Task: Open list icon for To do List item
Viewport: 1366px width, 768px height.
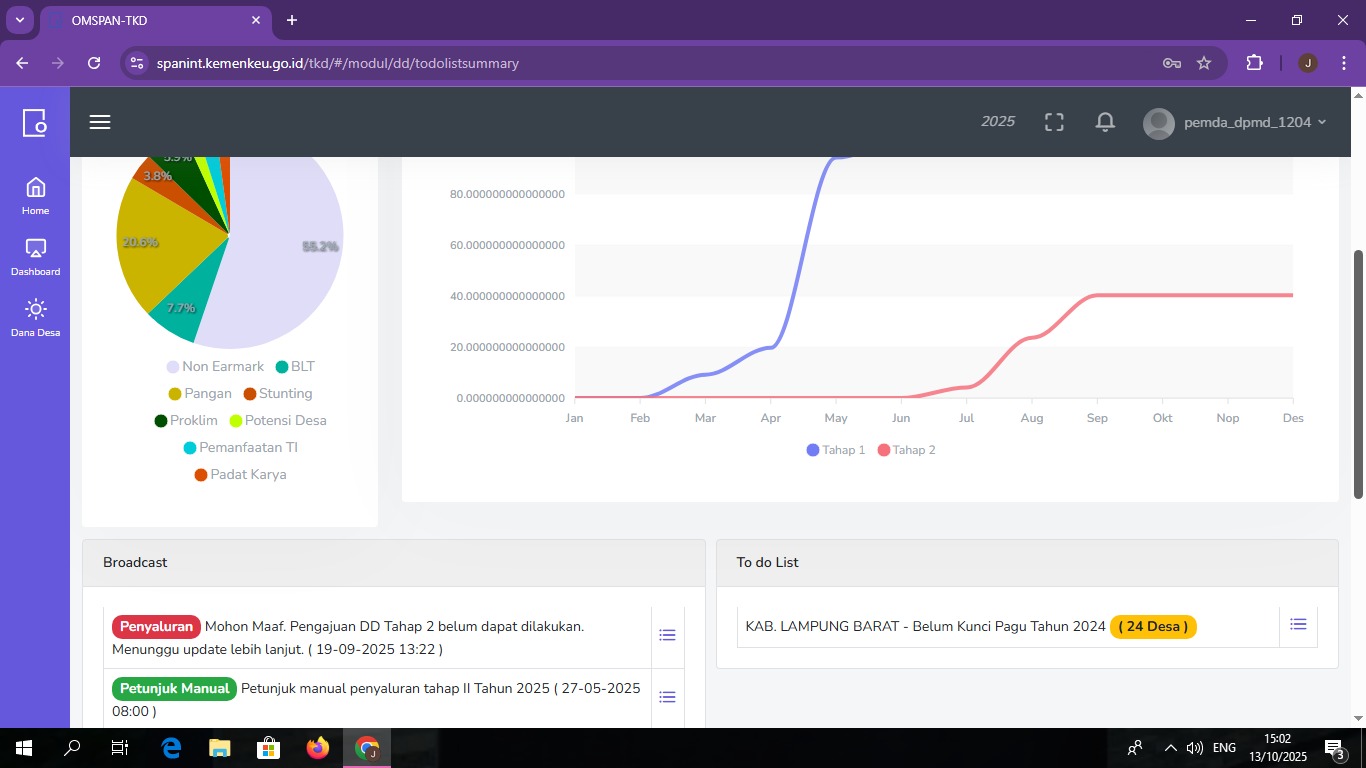Action: tap(1298, 624)
